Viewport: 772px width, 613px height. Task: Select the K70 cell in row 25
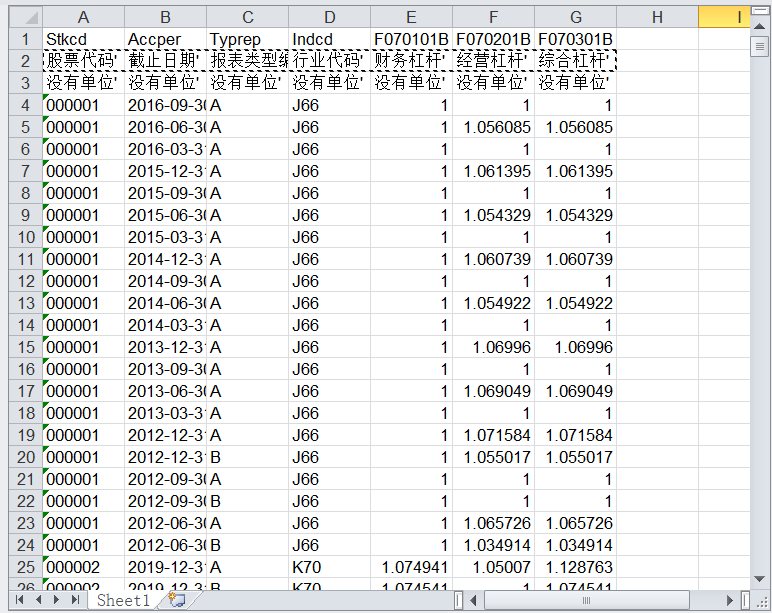(x=329, y=567)
